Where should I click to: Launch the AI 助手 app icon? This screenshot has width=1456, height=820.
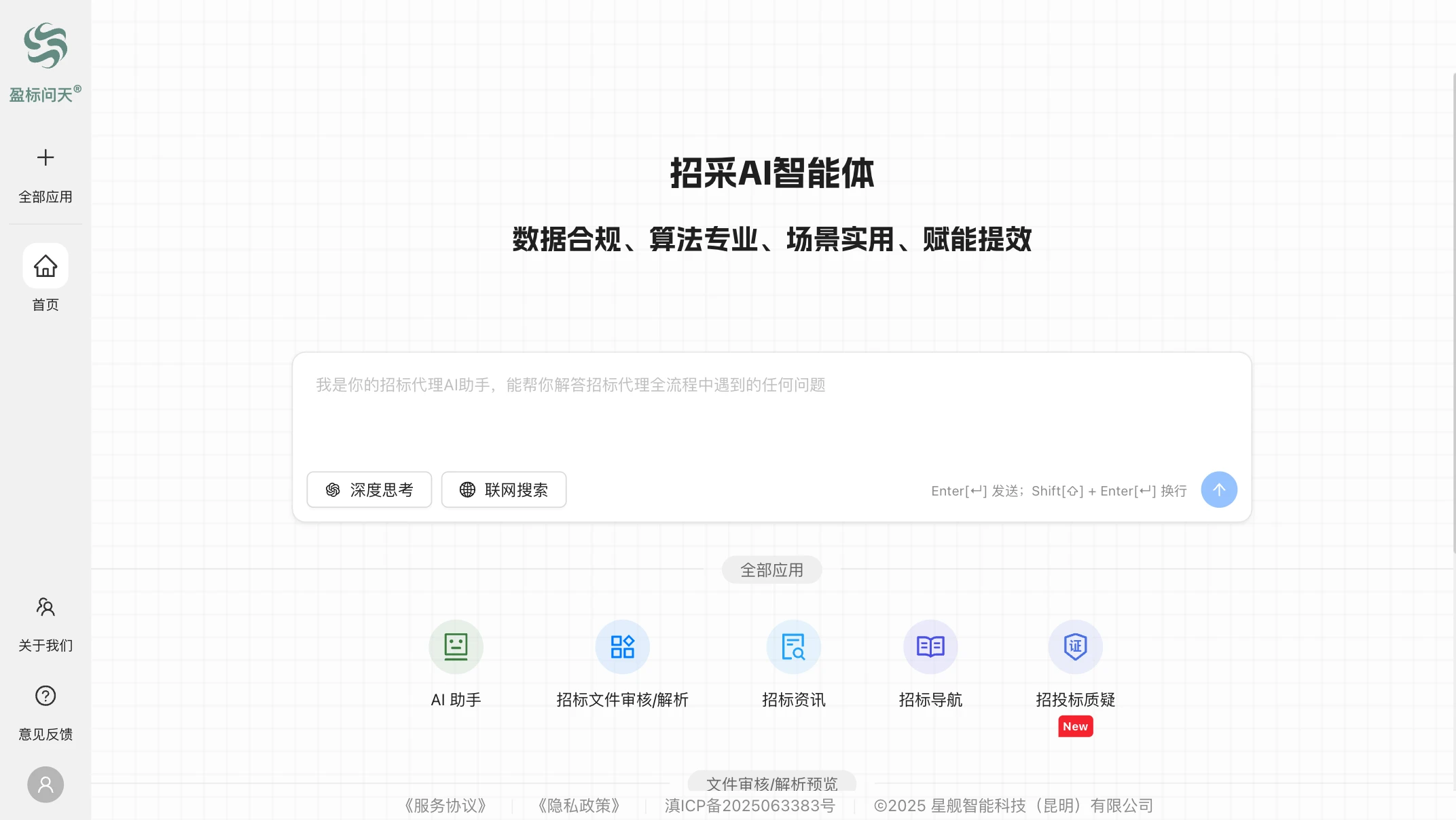click(456, 647)
